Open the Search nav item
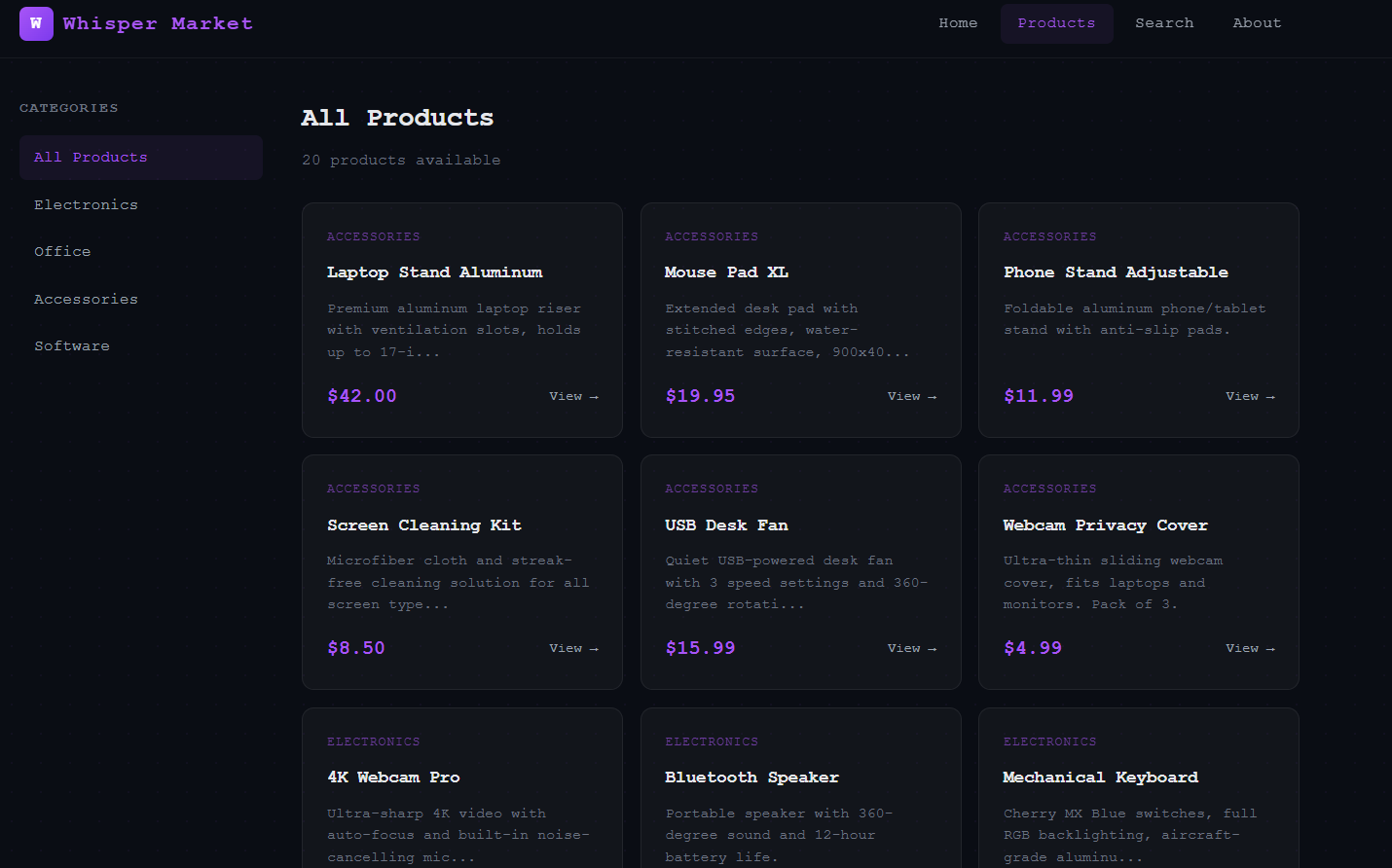The height and width of the screenshot is (868, 1392). (1164, 23)
